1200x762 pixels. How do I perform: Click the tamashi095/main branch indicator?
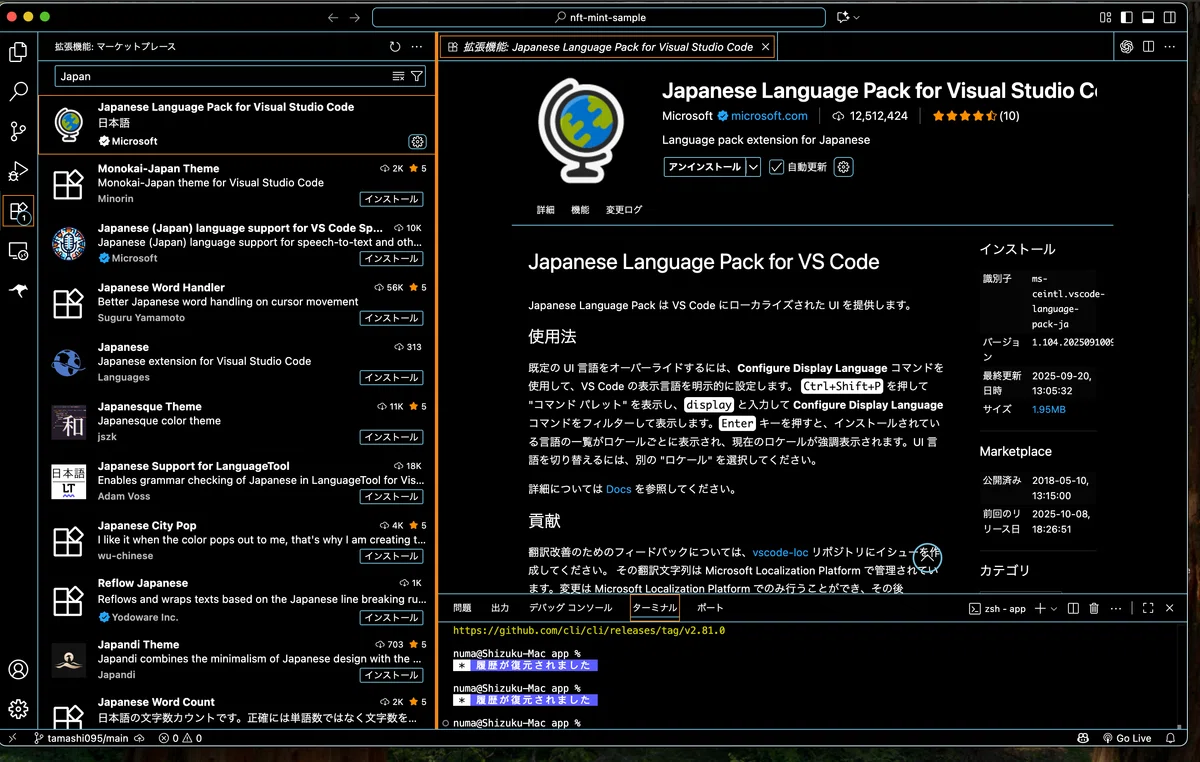point(81,738)
